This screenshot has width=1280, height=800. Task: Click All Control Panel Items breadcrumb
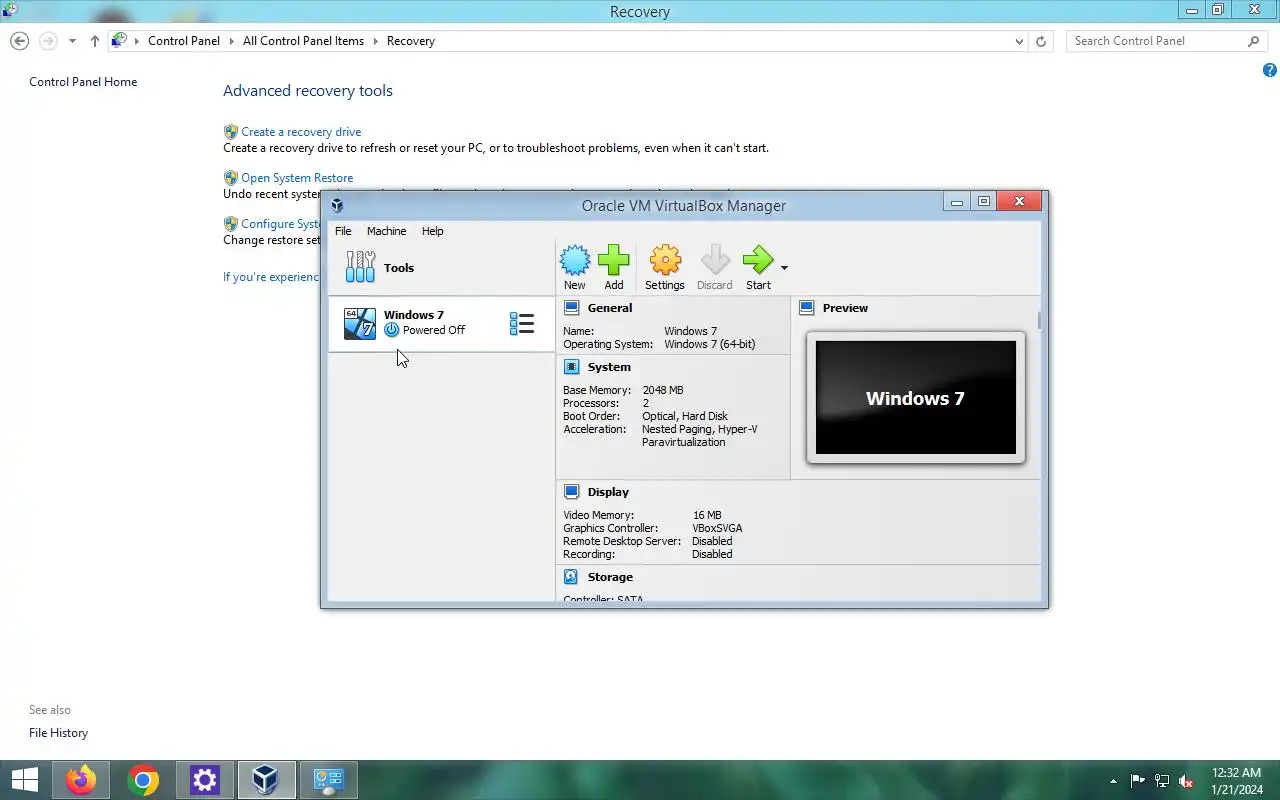coord(303,41)
